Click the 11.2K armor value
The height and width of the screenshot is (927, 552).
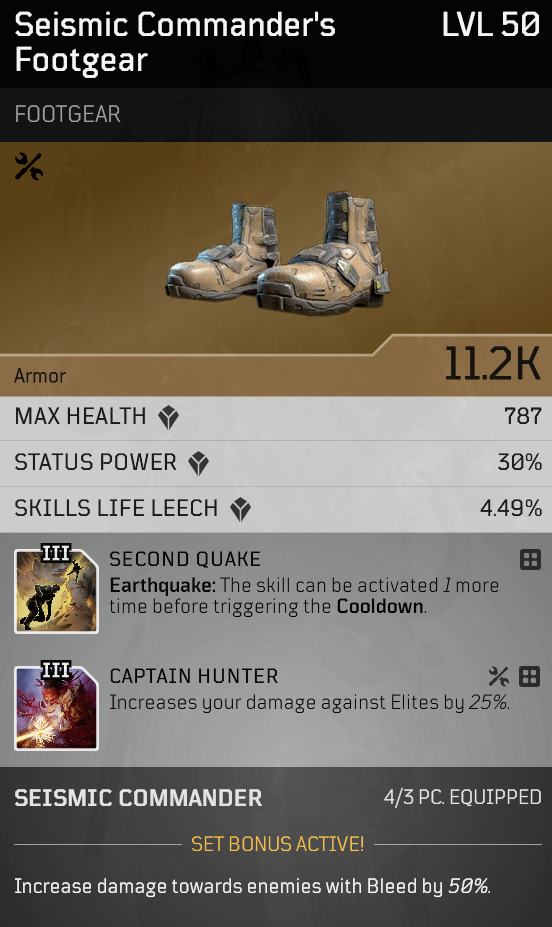[492, 364]
